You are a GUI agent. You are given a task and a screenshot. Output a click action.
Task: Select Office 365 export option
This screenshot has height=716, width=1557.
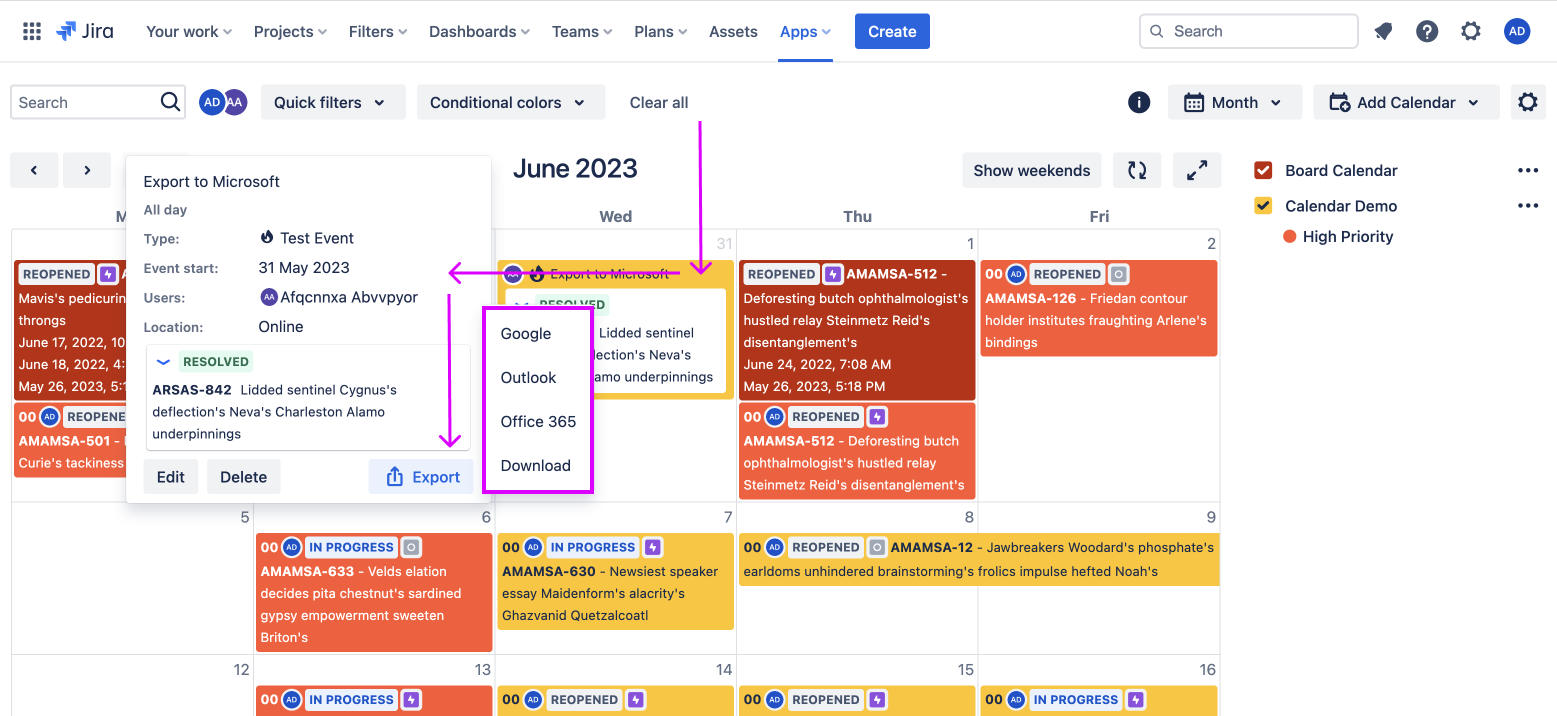pos(538,422)
